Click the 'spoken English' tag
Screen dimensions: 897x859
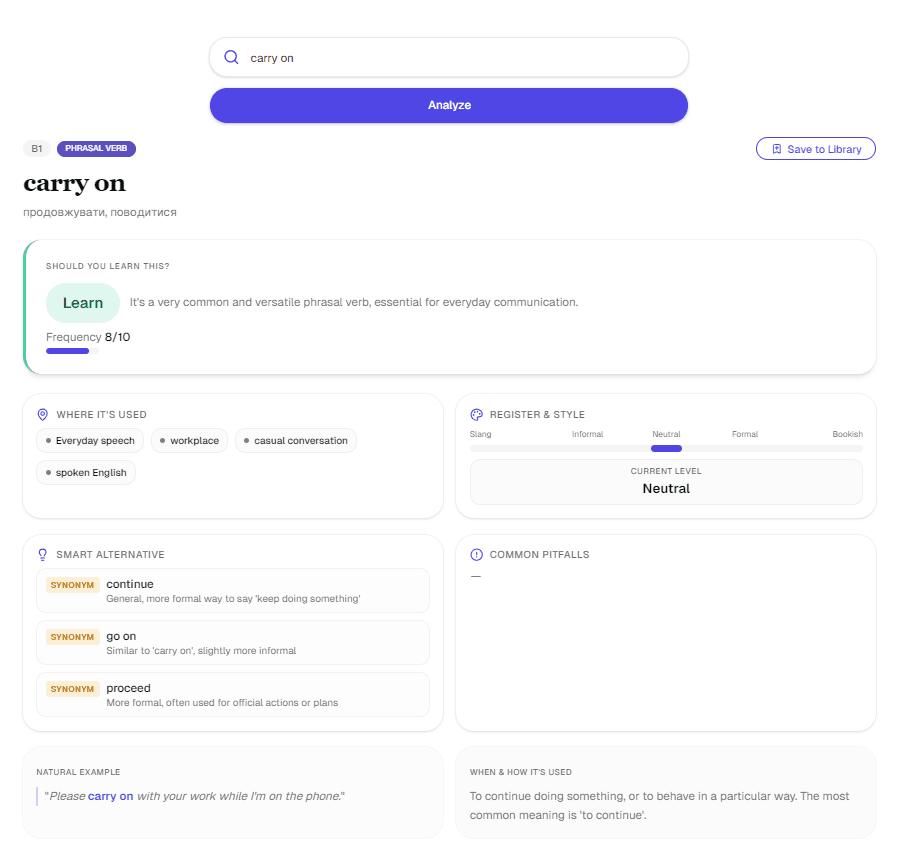pyautogui.click(x=85, y=472)
